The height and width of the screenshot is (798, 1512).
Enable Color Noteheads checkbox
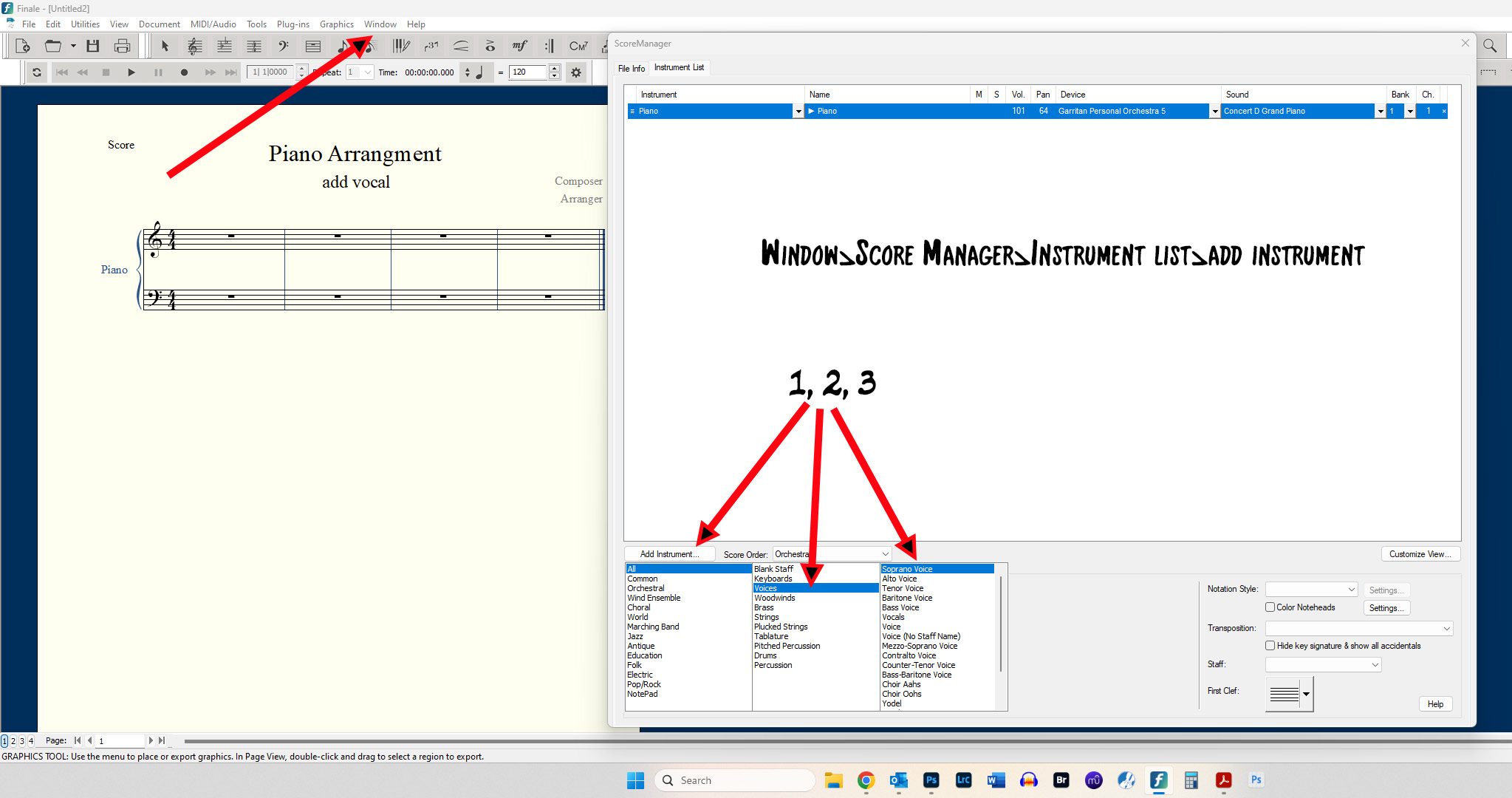(x=1270, y=607)
